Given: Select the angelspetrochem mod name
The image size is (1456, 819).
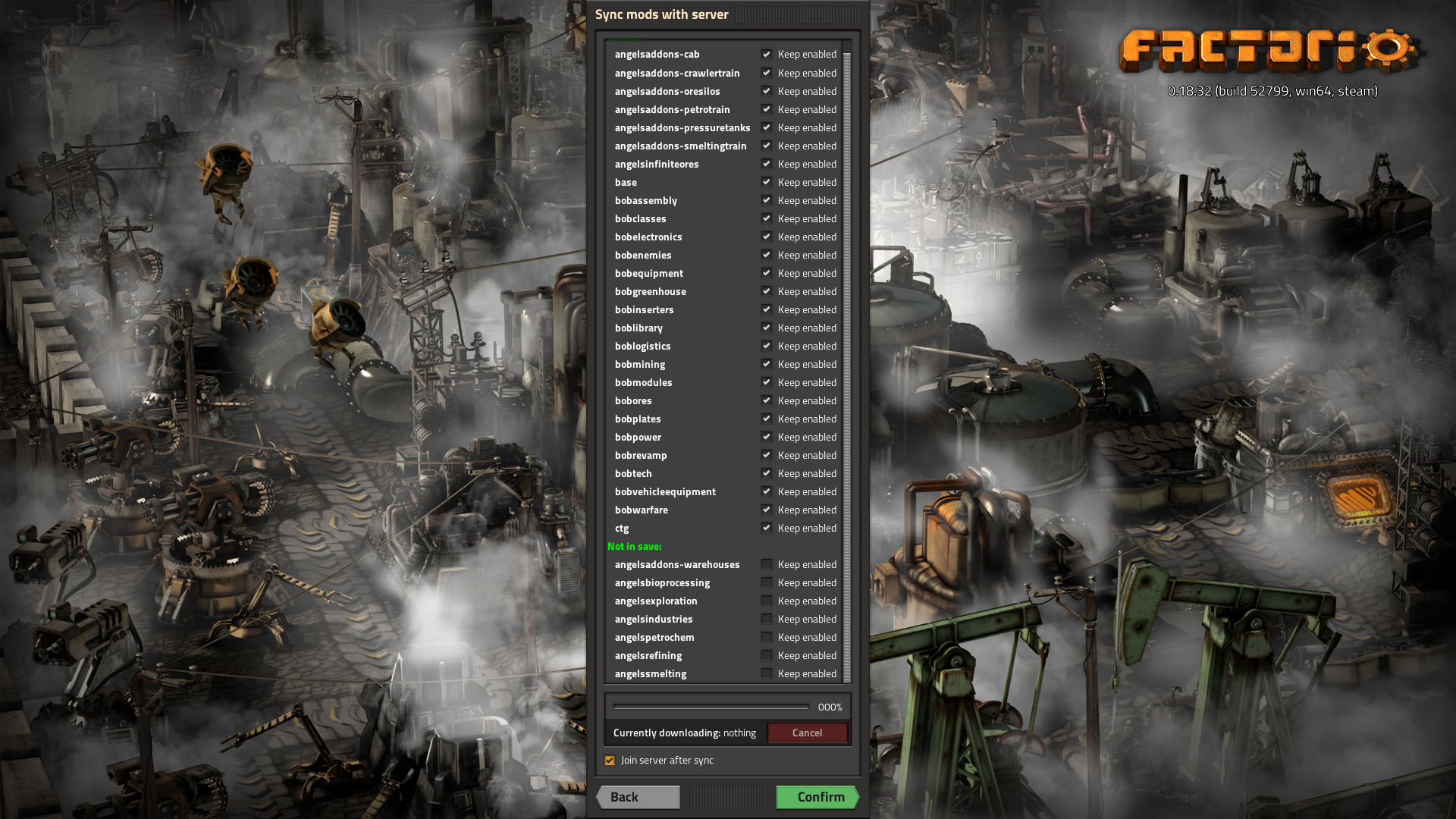Looking at the screenshot, I should pyautogui.click(x=654, y=638).
